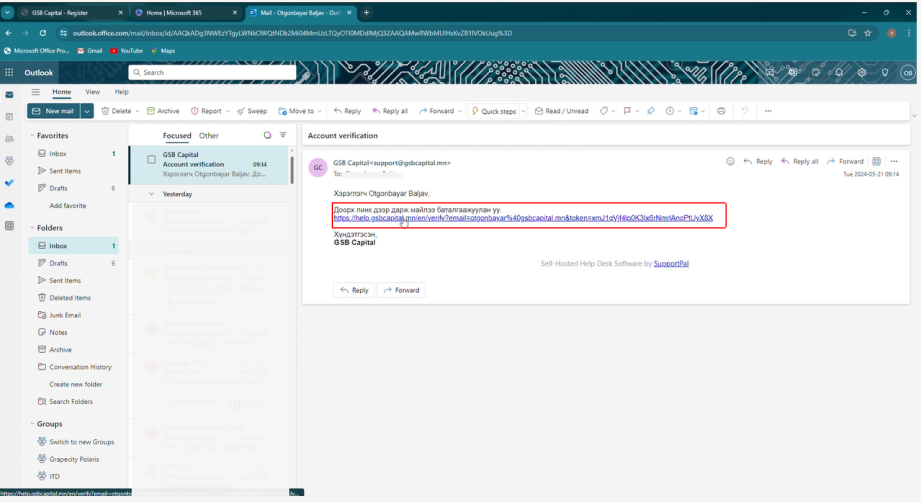Screen dimensions: 921x502
Task: Open notifications bell in the header
Action: [839, 72]
